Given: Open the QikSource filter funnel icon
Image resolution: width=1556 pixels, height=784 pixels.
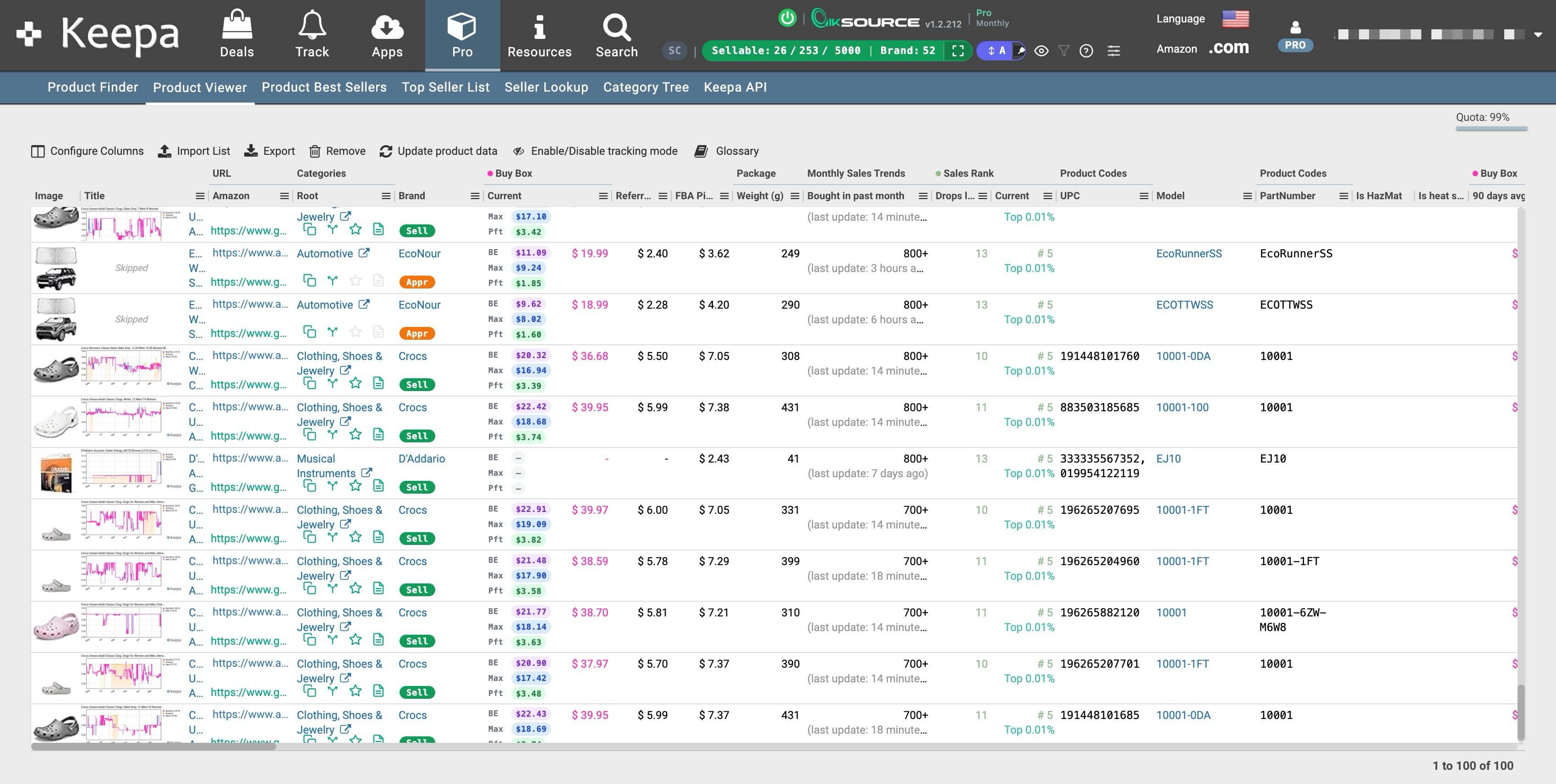Looking at the screenshot, I should click(1064, 51).
